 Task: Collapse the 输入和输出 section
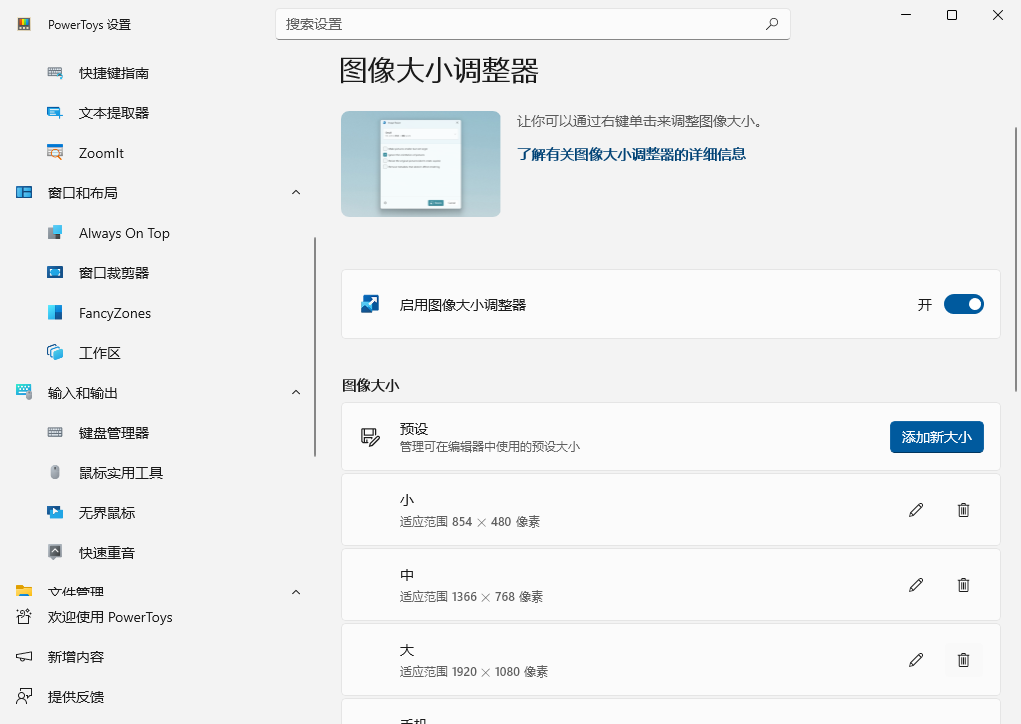(x=295, y=392)
